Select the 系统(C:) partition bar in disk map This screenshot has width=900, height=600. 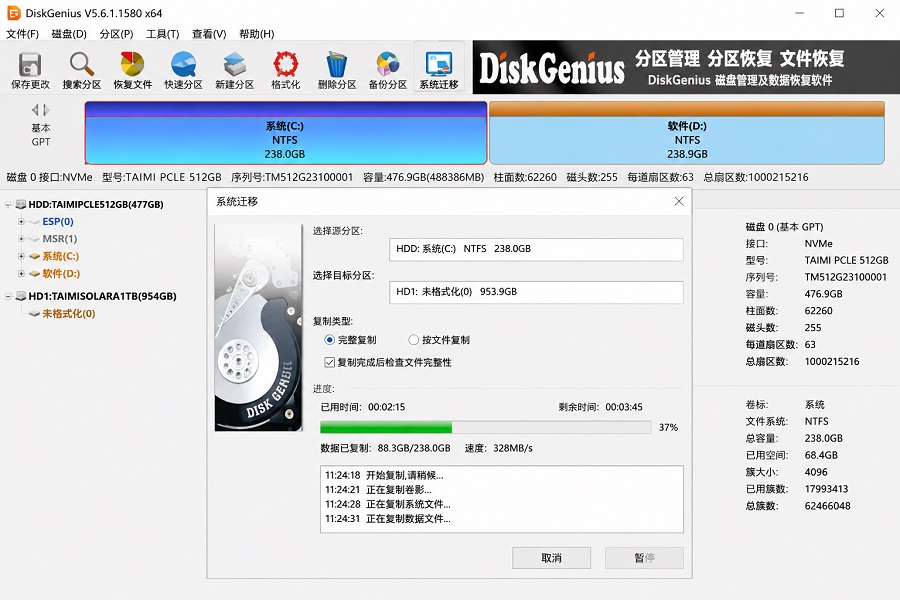tap(285, 133)
